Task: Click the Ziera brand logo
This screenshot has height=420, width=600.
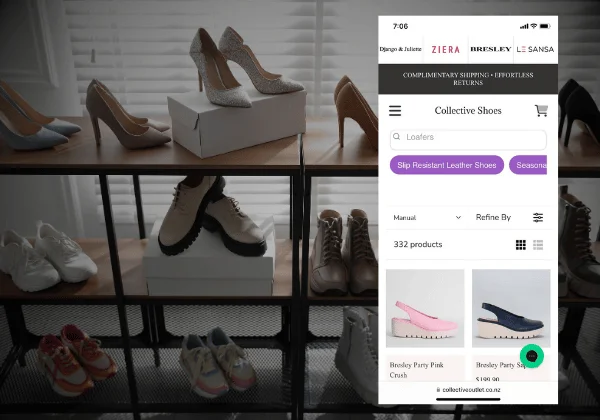Action: pos(446,48)
